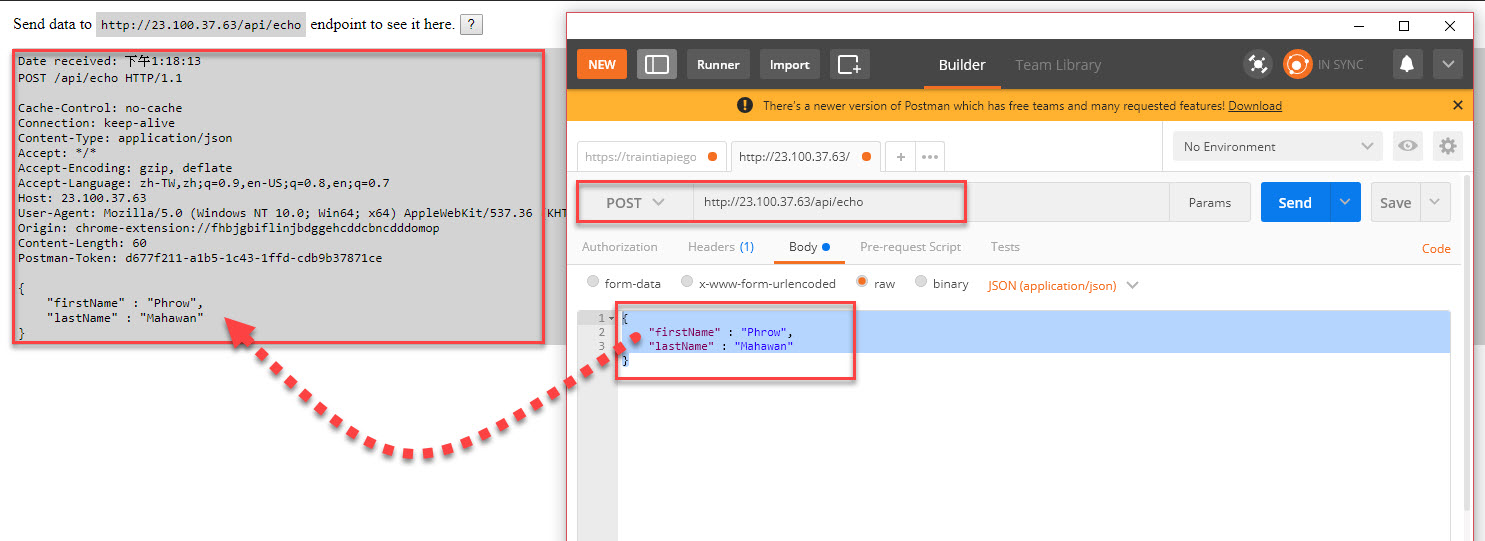Click the Host: 23.100.37.63 line
The height and width of the screenshot is (541, 1485).
pos(82,198)
